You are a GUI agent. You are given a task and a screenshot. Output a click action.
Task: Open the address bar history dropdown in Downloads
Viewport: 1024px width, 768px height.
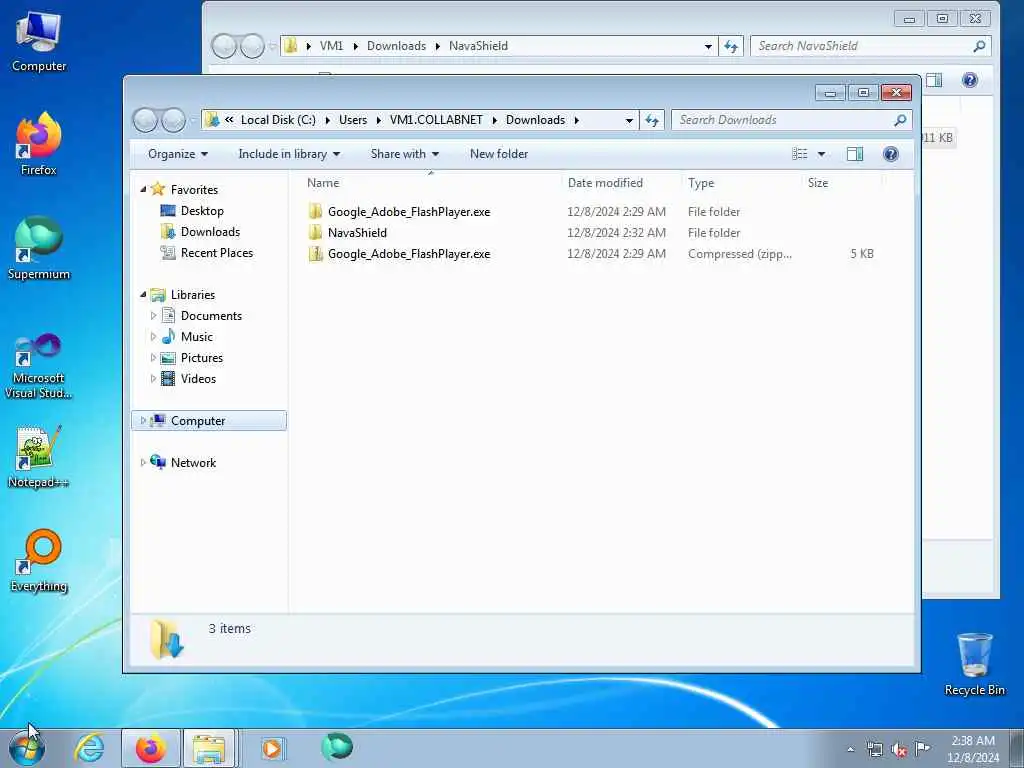point(629,120)
